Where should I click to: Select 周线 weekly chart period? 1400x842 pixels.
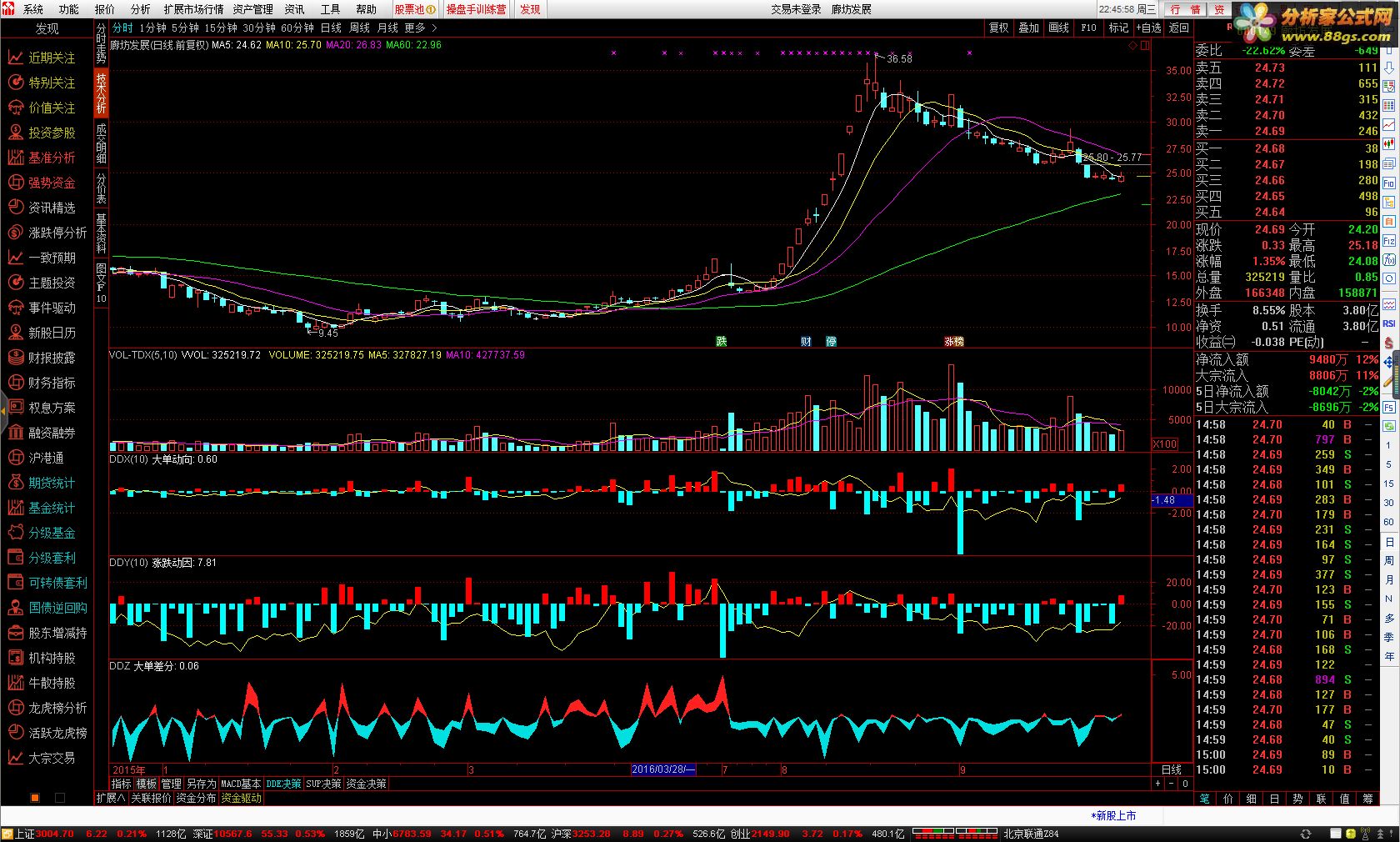pyautogui.click(x=359, y=28)
